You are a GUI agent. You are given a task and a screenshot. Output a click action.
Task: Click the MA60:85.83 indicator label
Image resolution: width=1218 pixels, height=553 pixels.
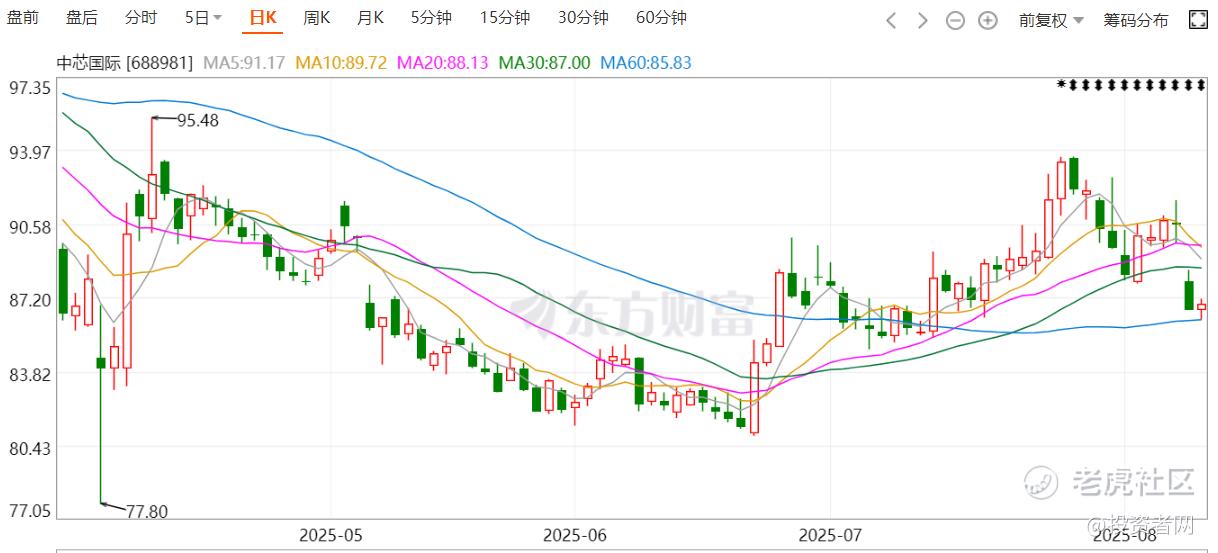point(646,62)
